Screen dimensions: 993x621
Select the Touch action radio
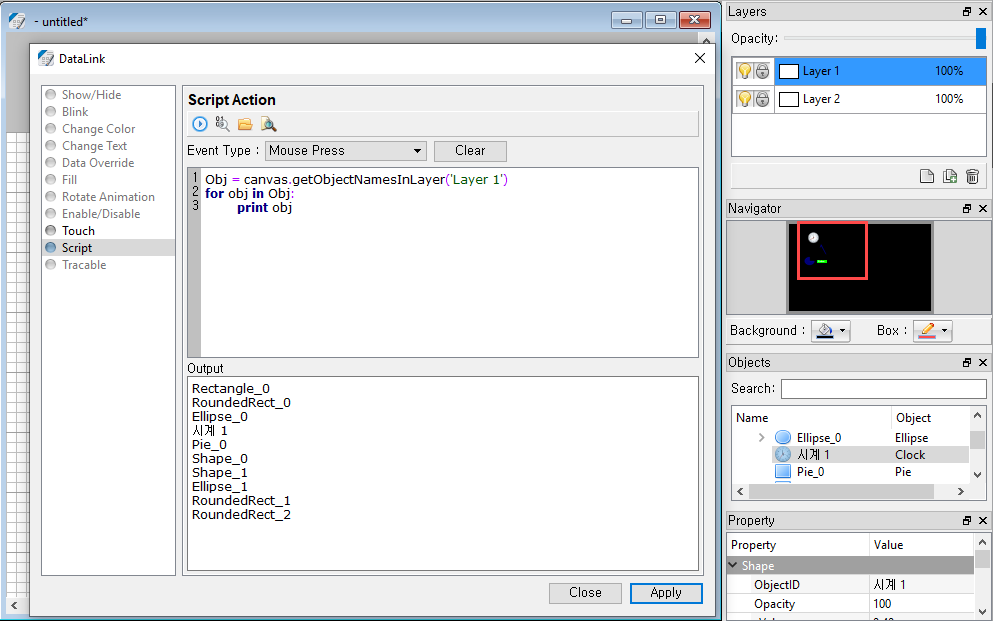coord(51,230)
